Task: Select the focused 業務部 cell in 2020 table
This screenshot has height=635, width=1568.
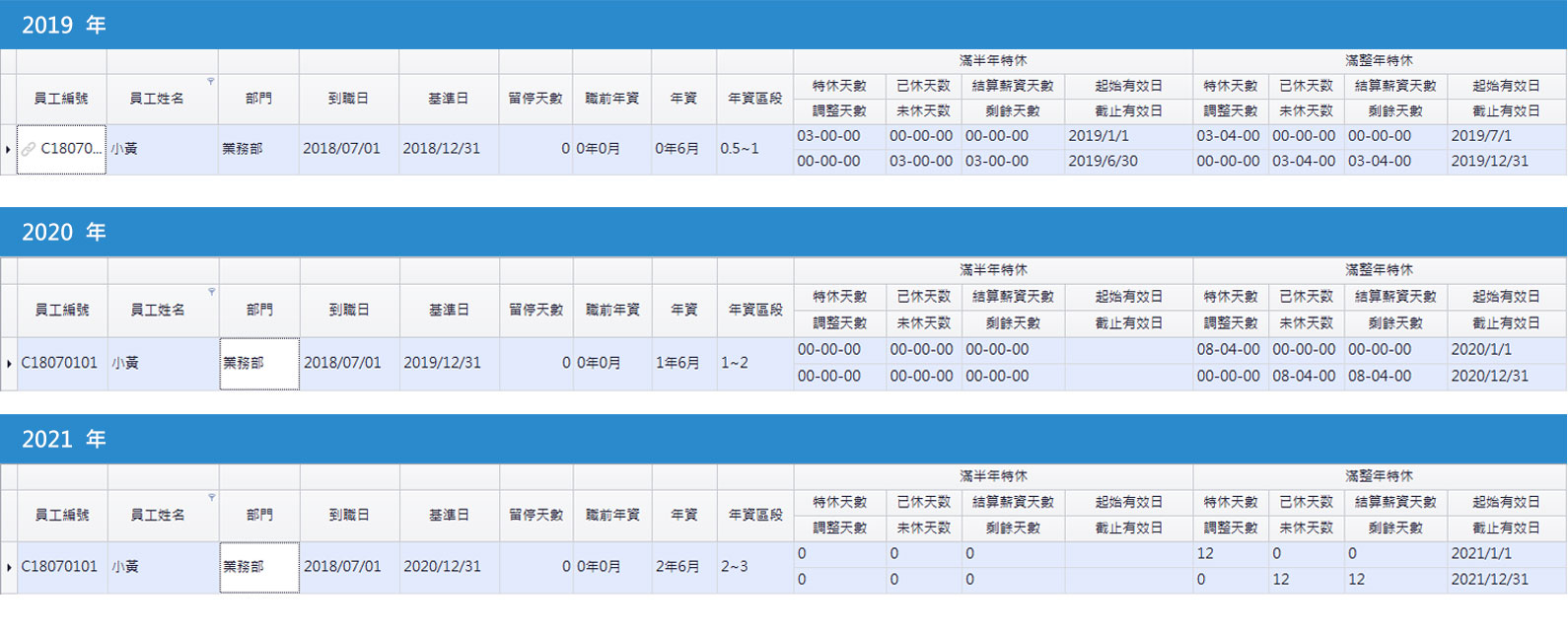Action: click(259, 364)
